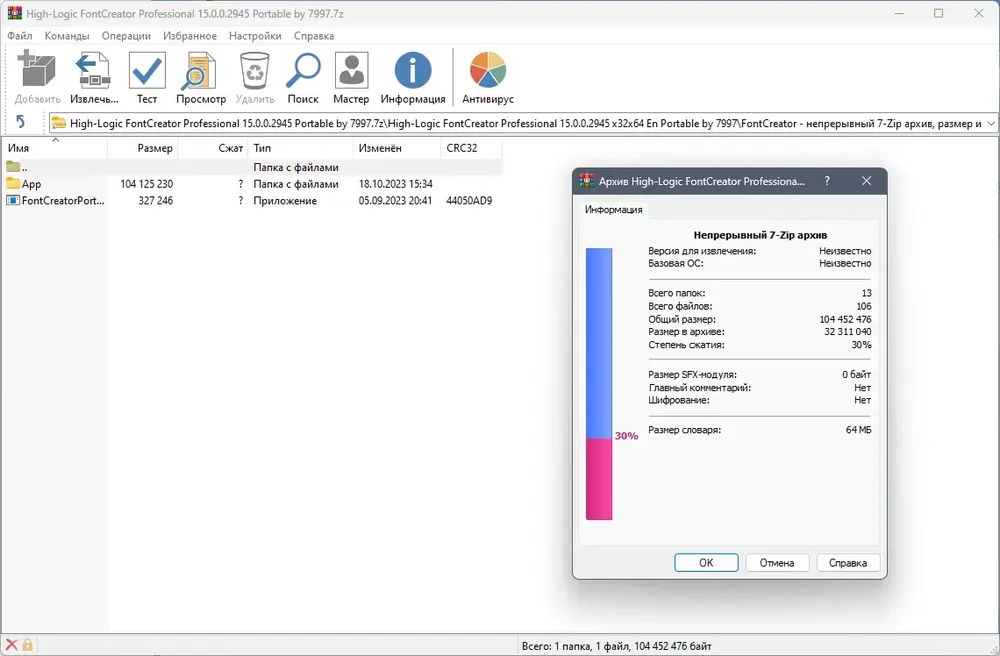Open the Избранное menu
This screenshot has width=1000, height=656.
189,36
